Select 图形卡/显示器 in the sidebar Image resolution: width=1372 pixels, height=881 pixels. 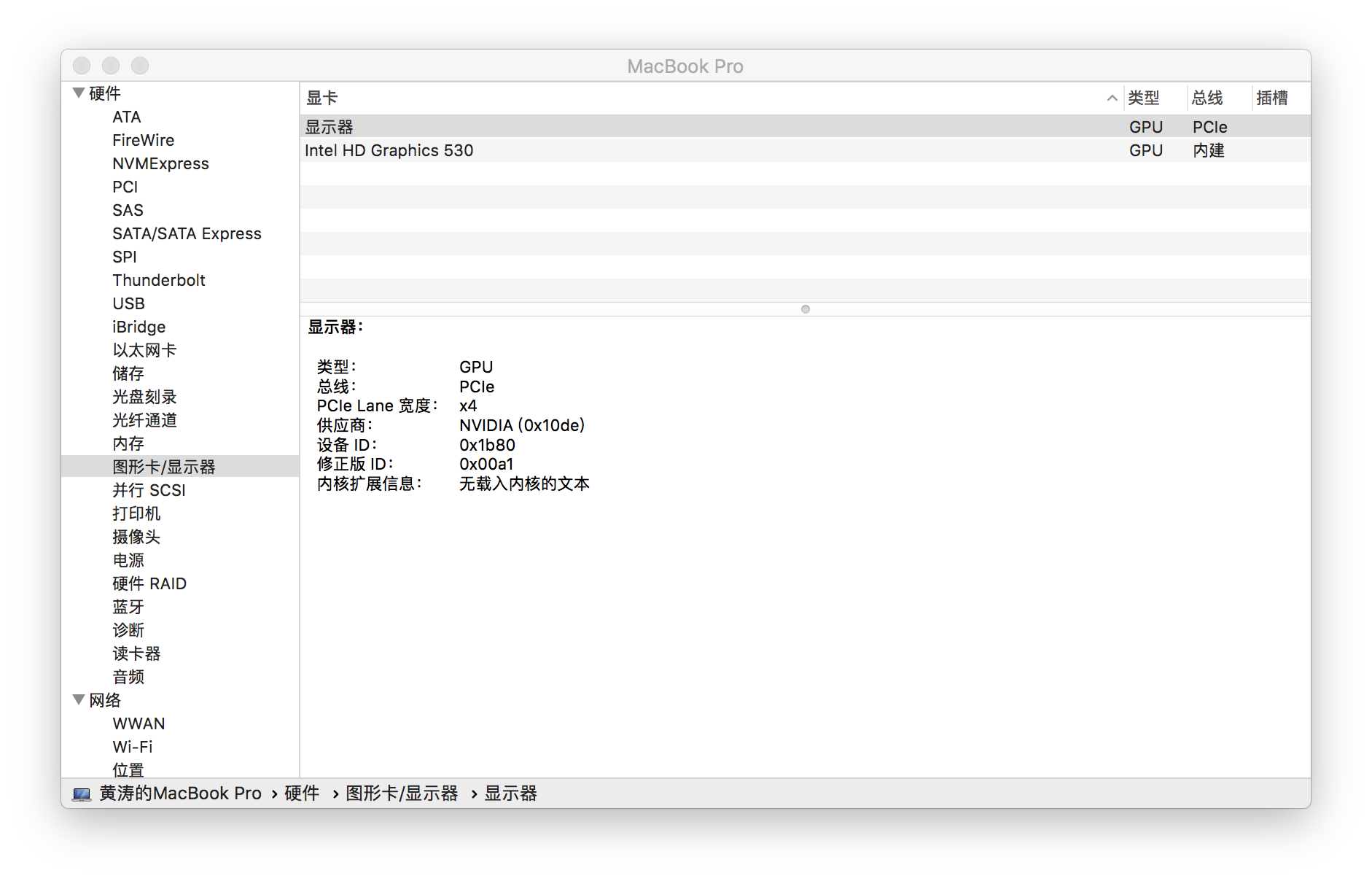(x=164, y=467)
